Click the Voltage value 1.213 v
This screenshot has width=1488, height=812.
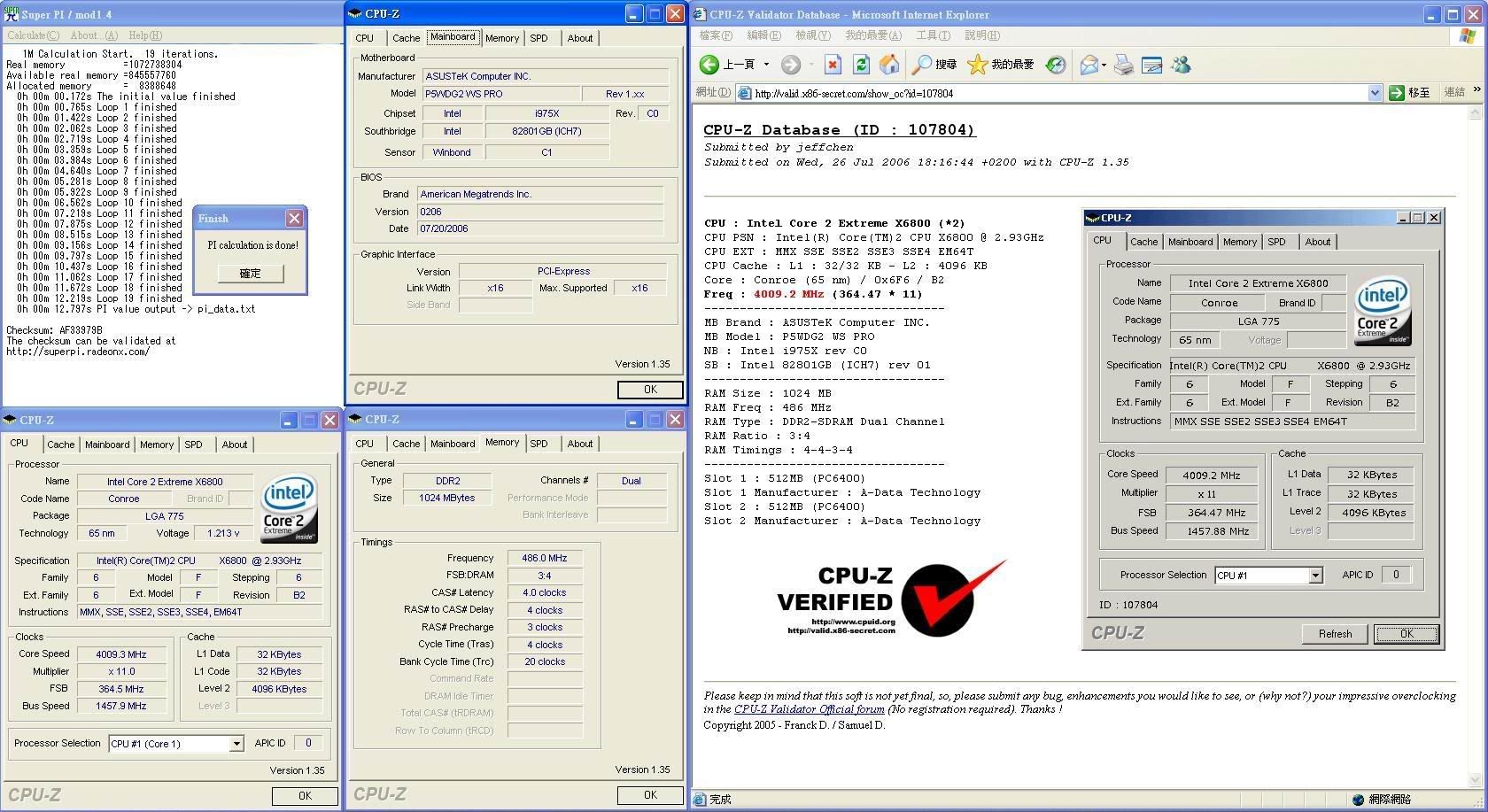pyautogui.click(x=223, y=533)
